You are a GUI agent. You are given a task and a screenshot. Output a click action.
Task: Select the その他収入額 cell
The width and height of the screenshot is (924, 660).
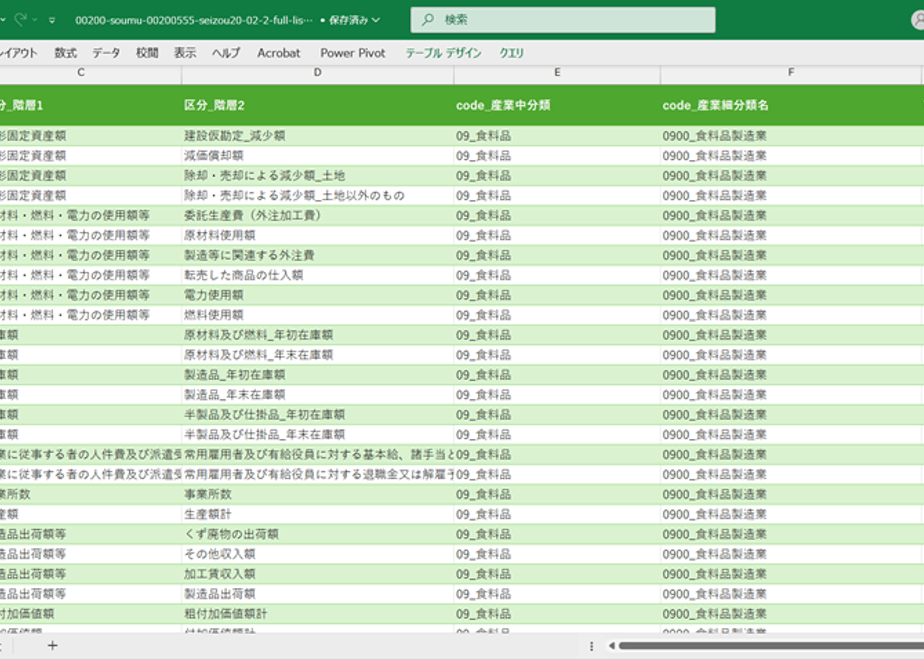click(318, 555)
